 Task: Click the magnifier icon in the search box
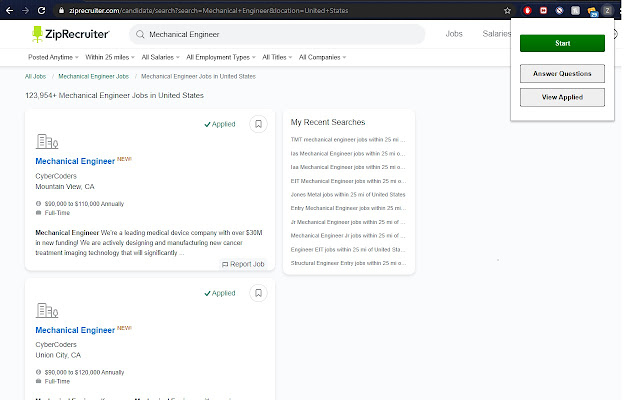pyautogui.click(x=140, y=34)
